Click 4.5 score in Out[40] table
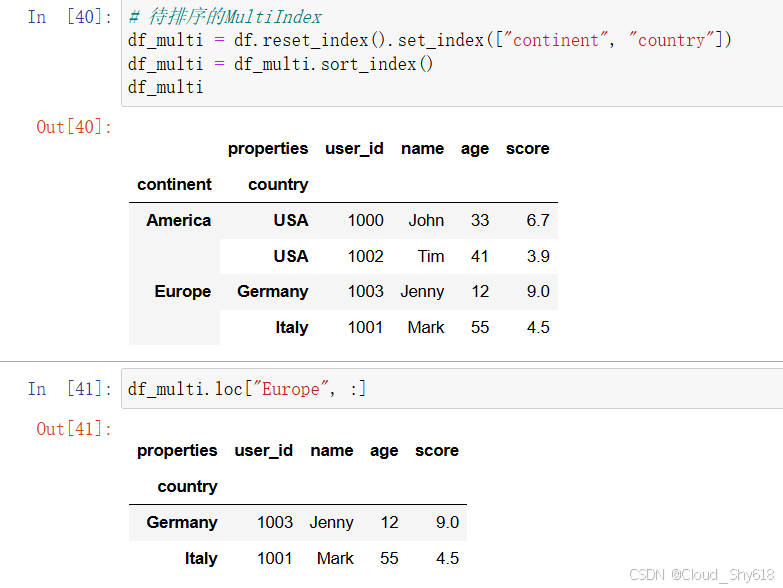 tap(538, 327)
